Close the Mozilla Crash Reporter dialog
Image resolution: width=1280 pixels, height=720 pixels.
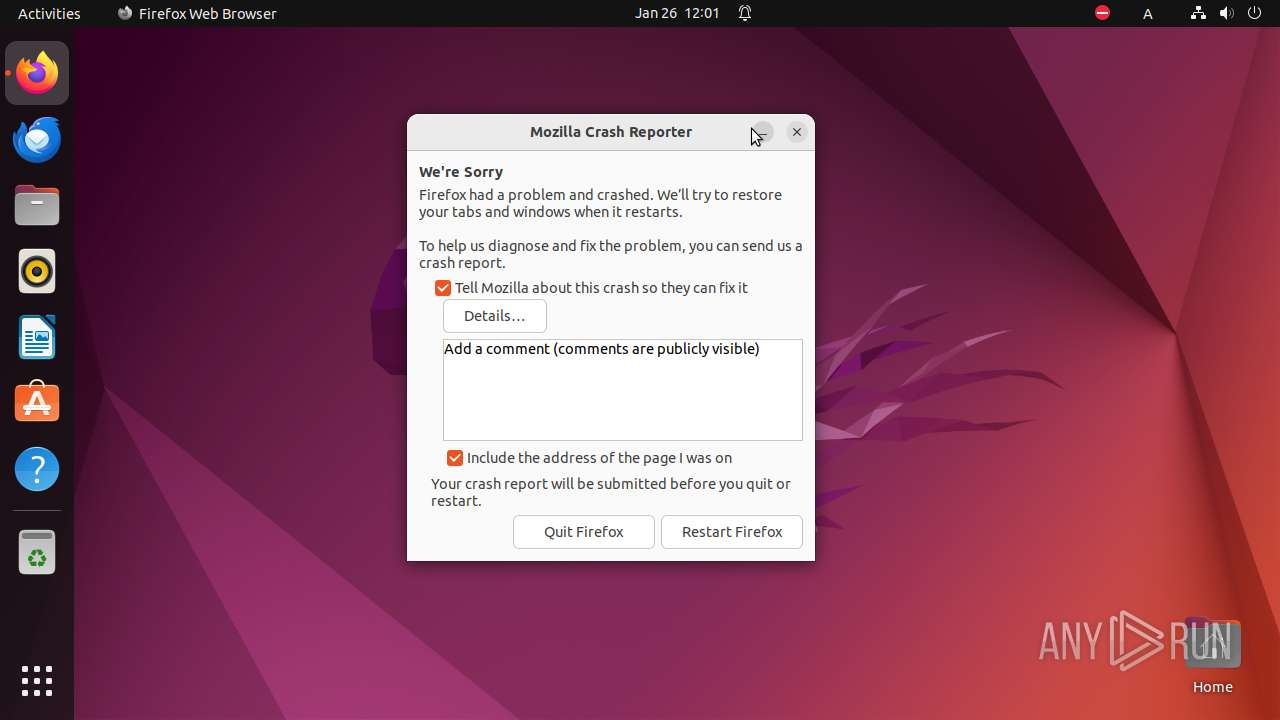(797, 132)
